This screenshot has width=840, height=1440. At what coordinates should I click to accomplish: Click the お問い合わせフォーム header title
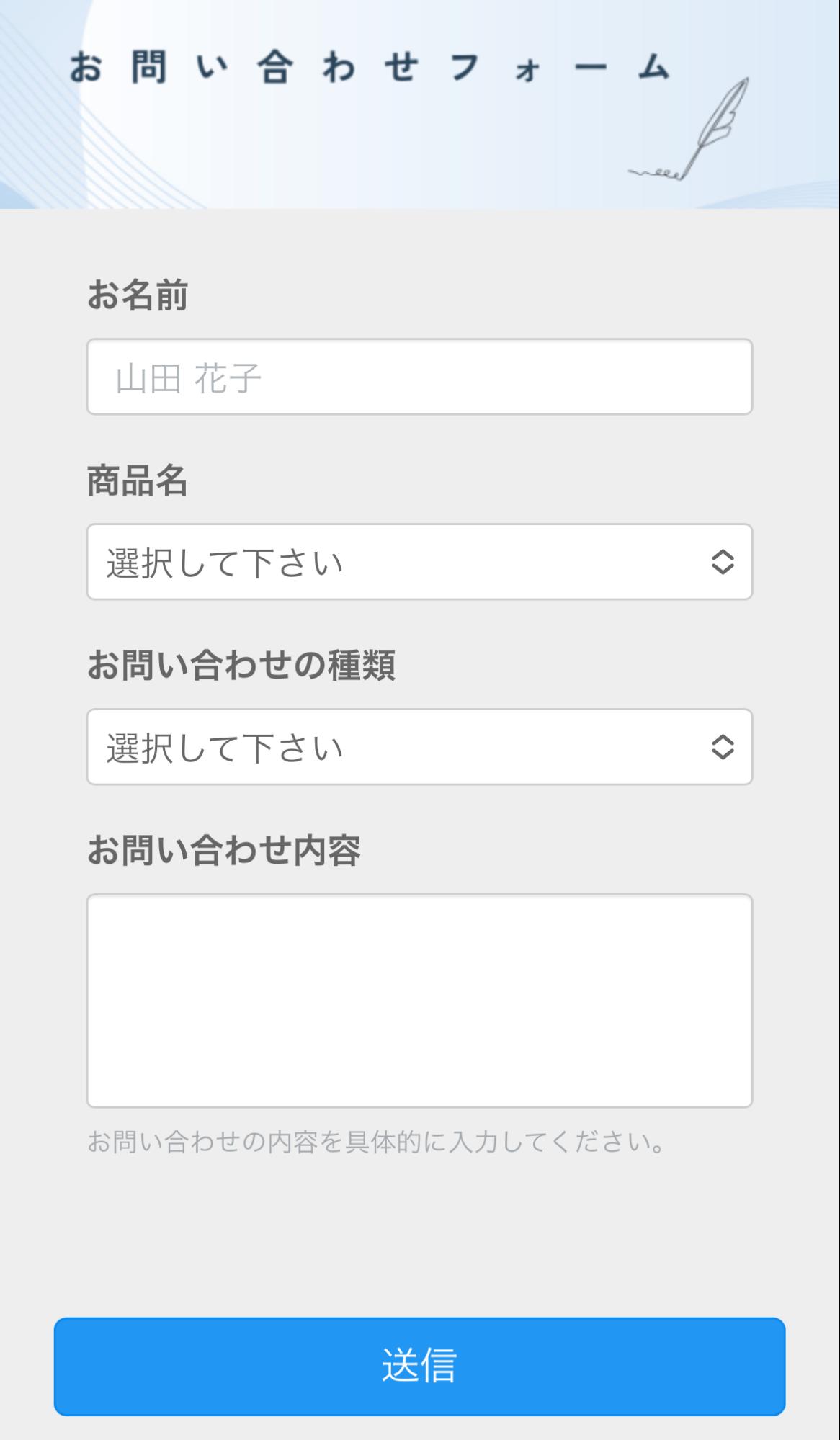click(x=370, y=68)
